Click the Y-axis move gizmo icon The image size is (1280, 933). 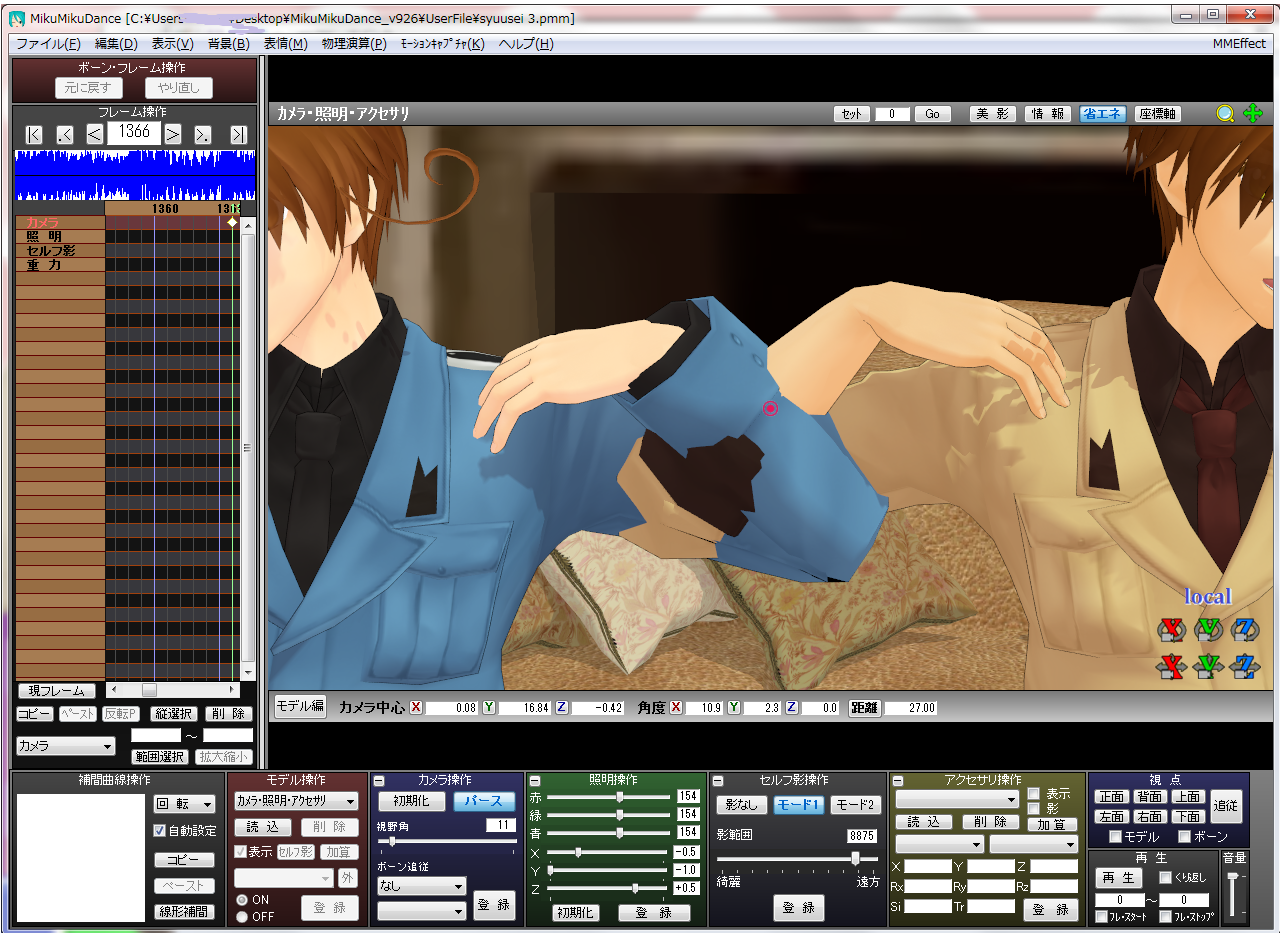[x=1208, y=666]
